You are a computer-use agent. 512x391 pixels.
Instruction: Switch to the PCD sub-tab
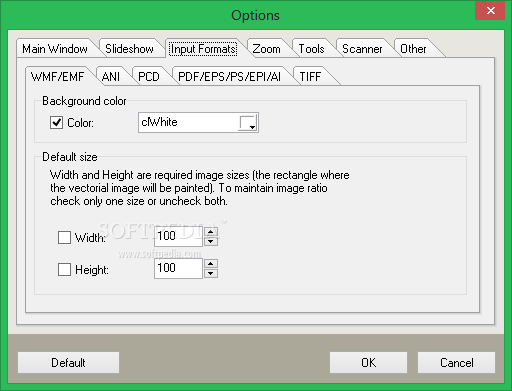click(x=149, y=77)
